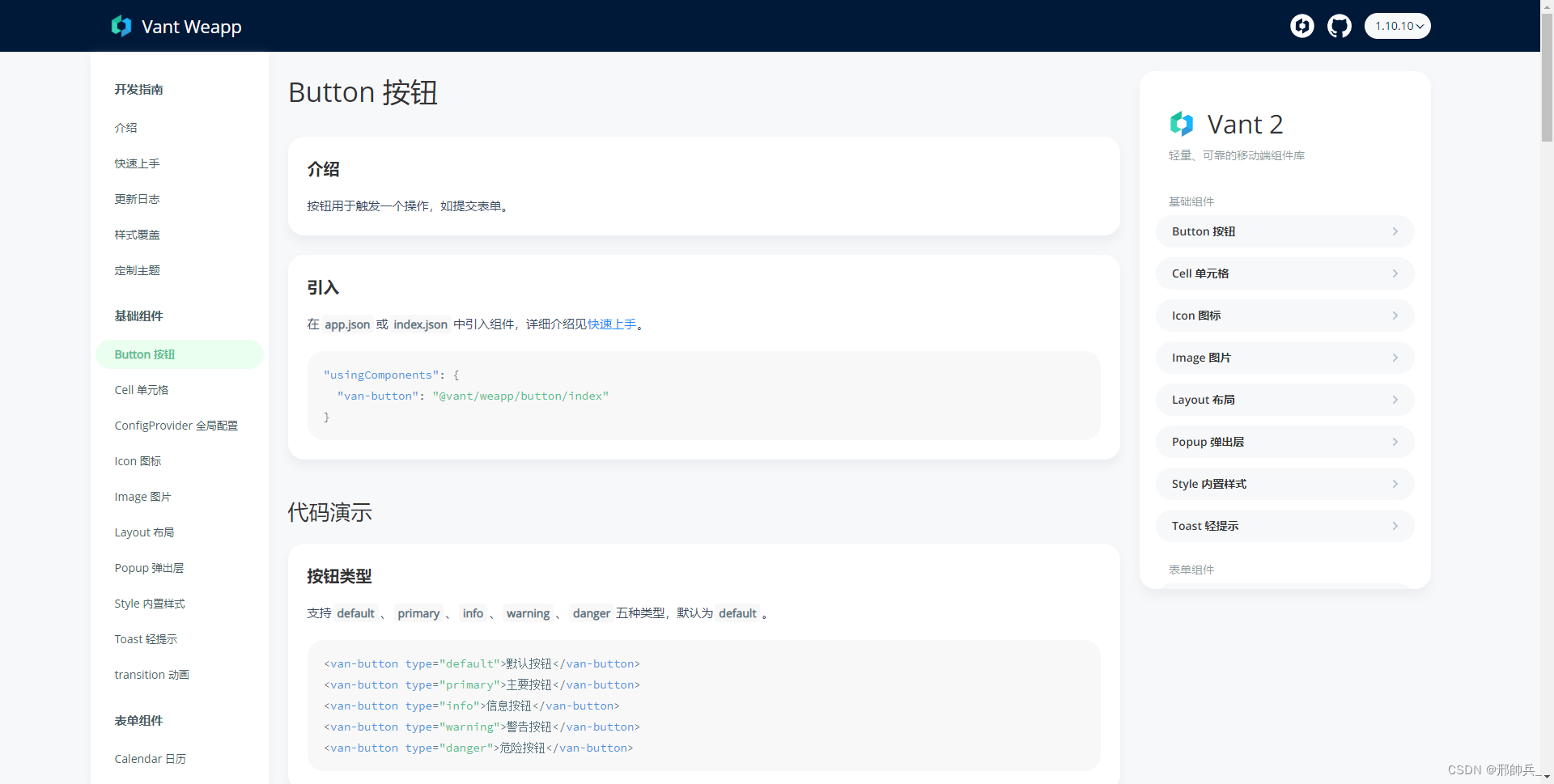
Task: Click the type="primary" code line
Action: pyautogui.click(x=482, y=684)
